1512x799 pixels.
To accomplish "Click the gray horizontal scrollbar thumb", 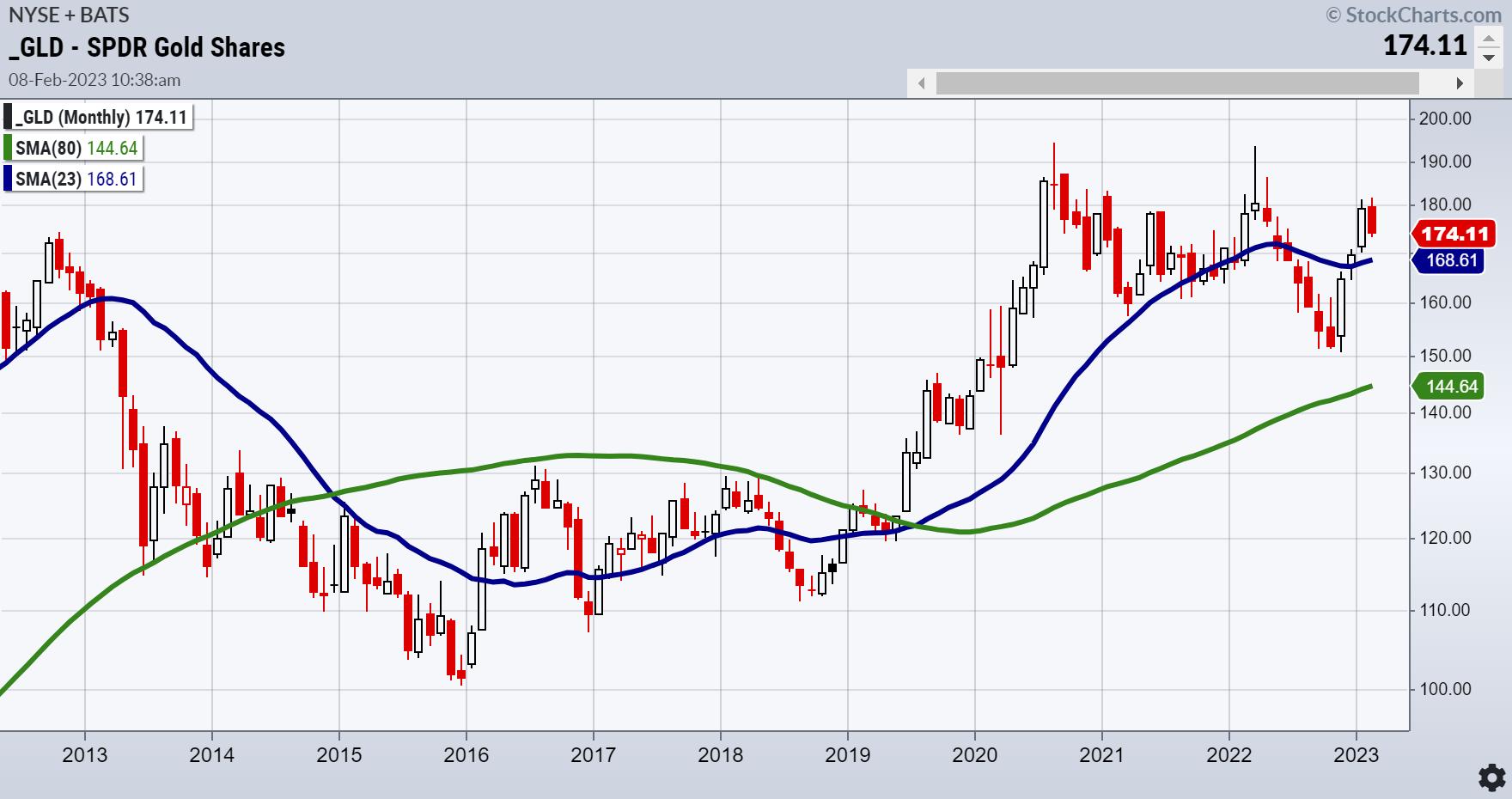I will 1177,83.
